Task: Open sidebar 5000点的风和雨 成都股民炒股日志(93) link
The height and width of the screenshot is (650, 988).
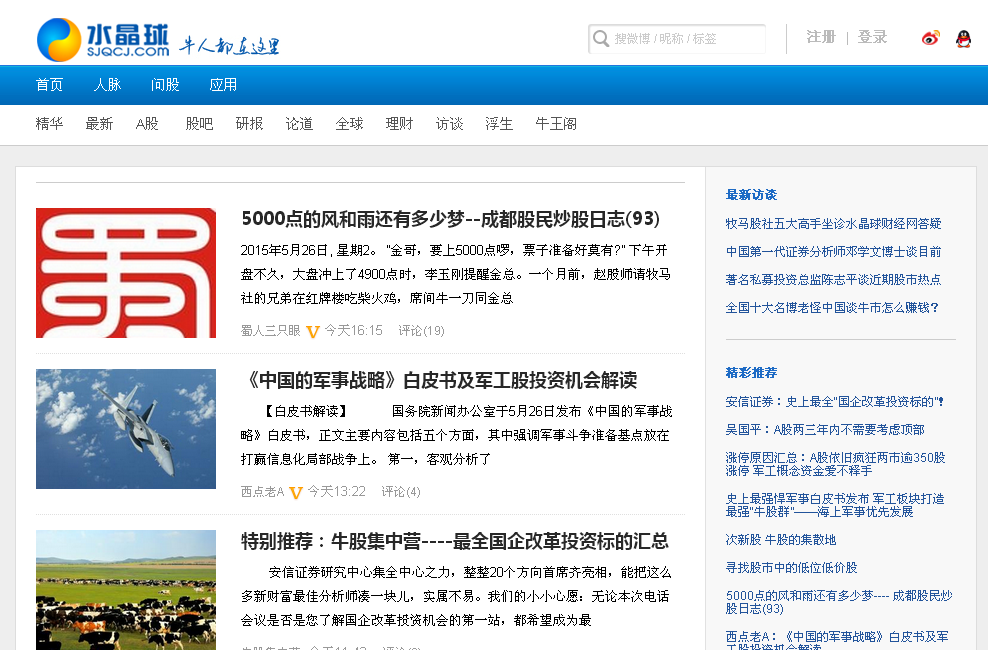Action: click(x=839, y=602)
